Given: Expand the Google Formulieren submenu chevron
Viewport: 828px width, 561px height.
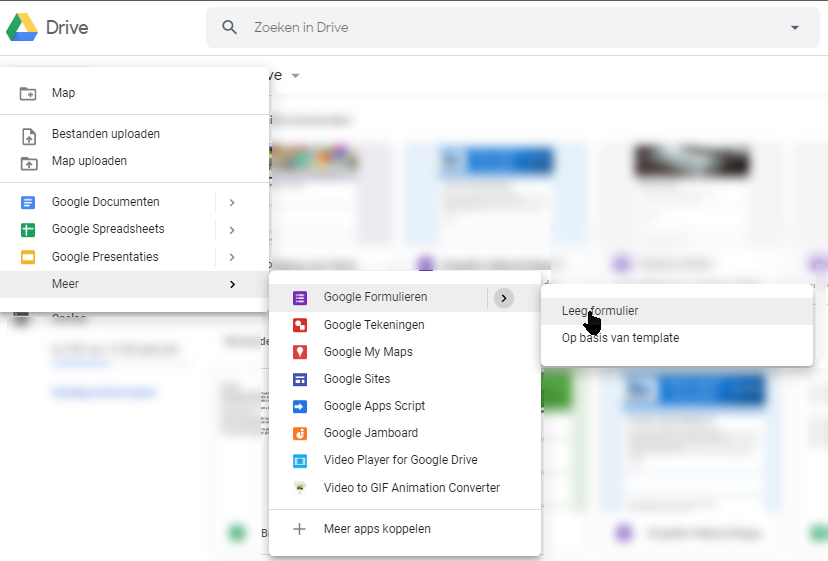Looking at the screenshot, I should tap(504, 298).
